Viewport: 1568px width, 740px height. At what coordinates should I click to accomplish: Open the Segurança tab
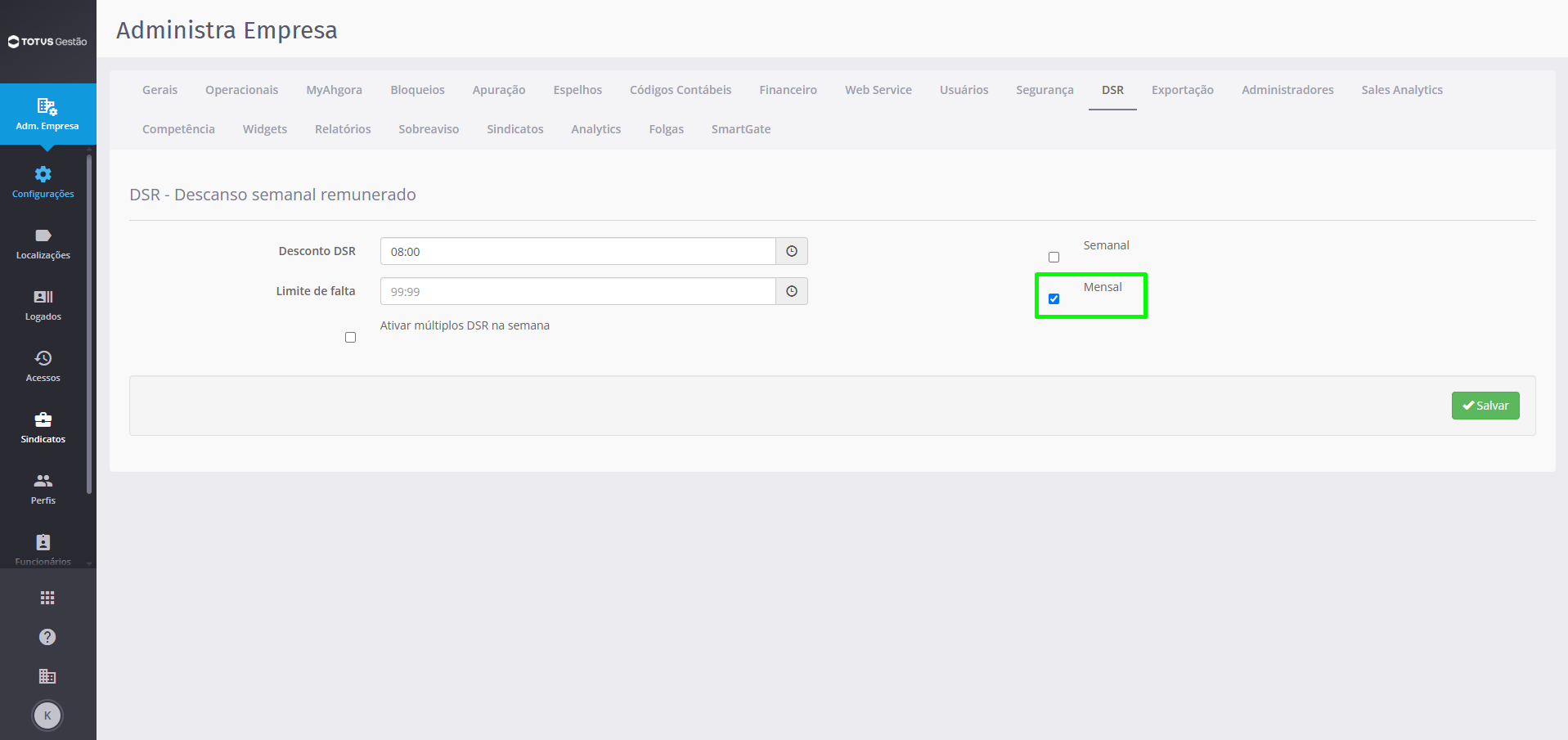point(1045,90)
